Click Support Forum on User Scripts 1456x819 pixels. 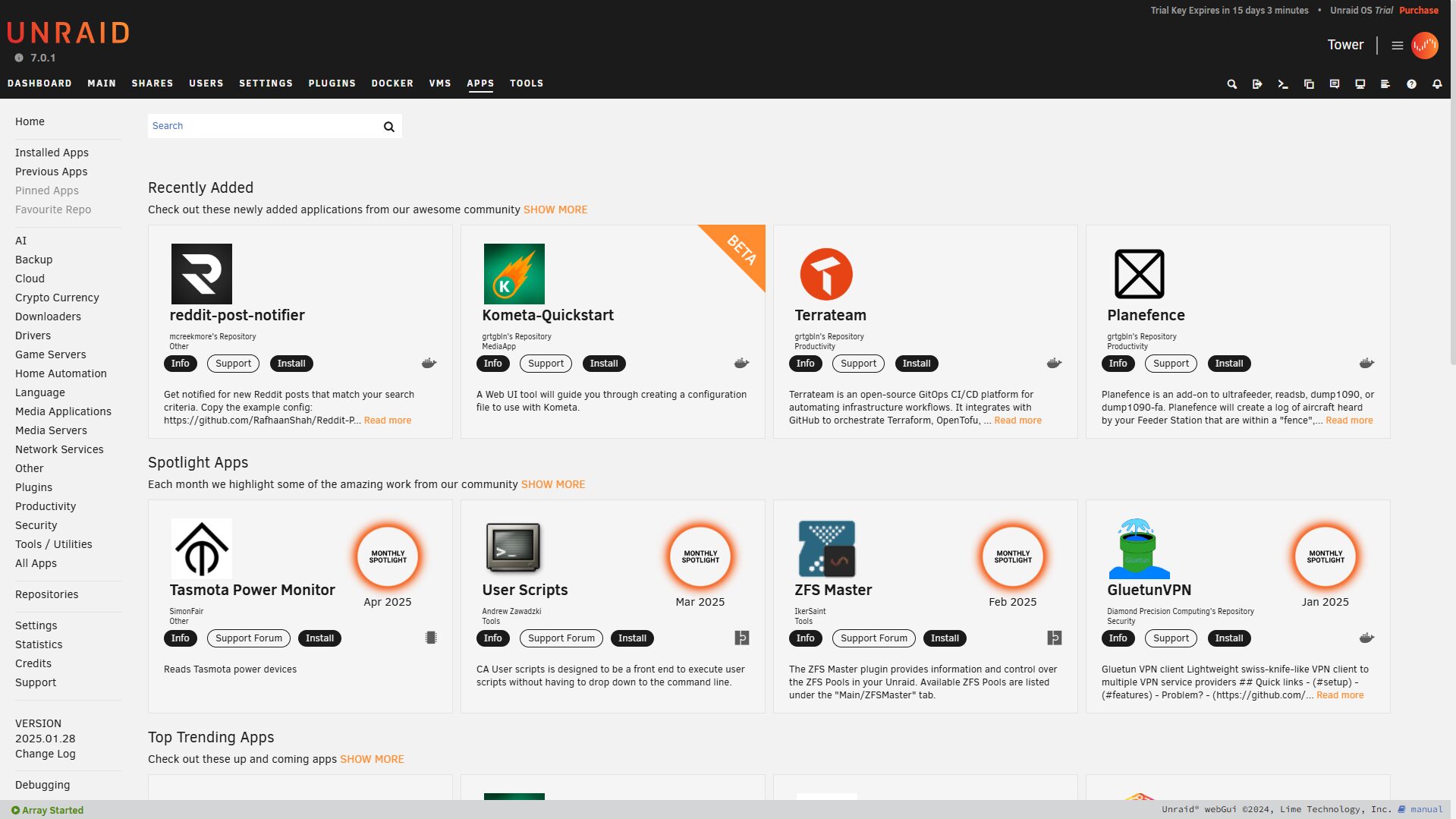point(561,638)
